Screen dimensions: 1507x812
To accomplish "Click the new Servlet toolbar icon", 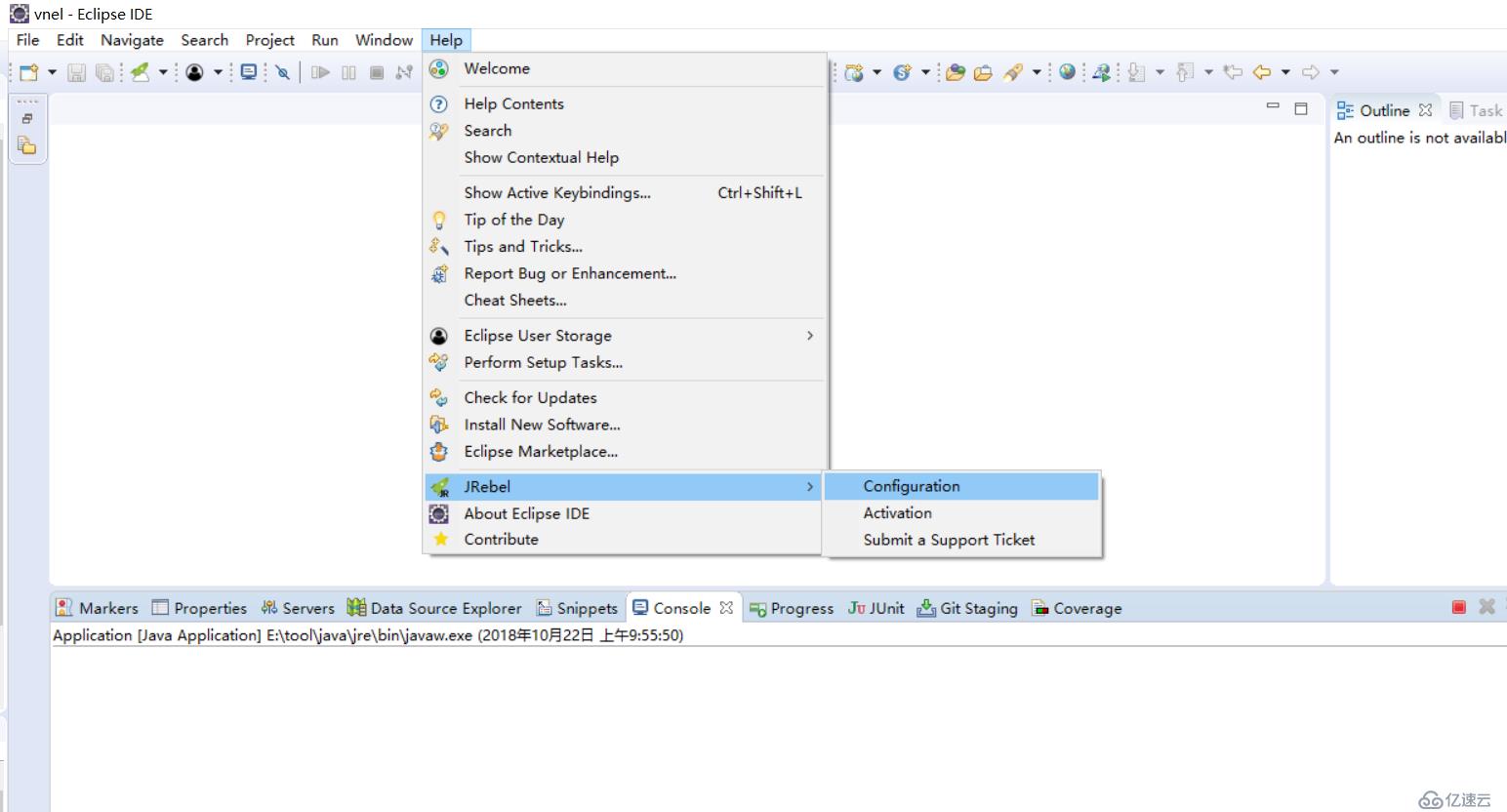I will pyautogui.click(x=901, y=72).
